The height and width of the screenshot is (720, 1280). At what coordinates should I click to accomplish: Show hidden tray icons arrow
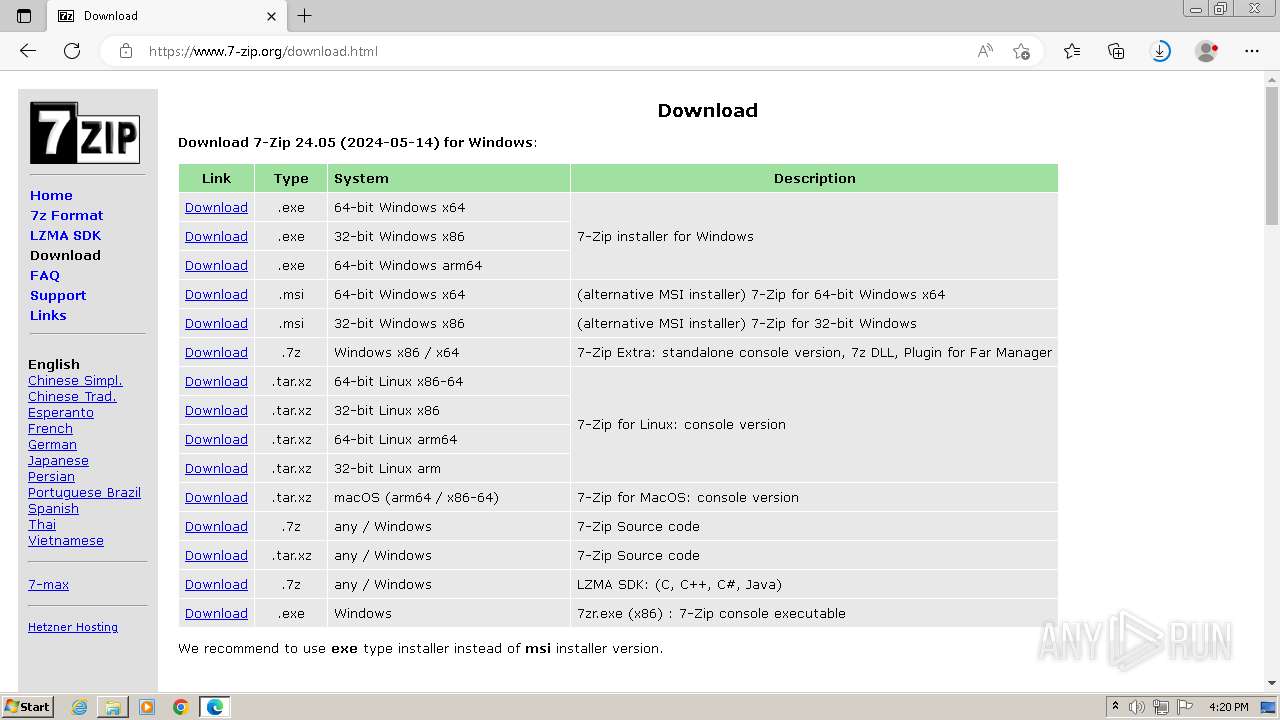click(x=1115, y=707)
